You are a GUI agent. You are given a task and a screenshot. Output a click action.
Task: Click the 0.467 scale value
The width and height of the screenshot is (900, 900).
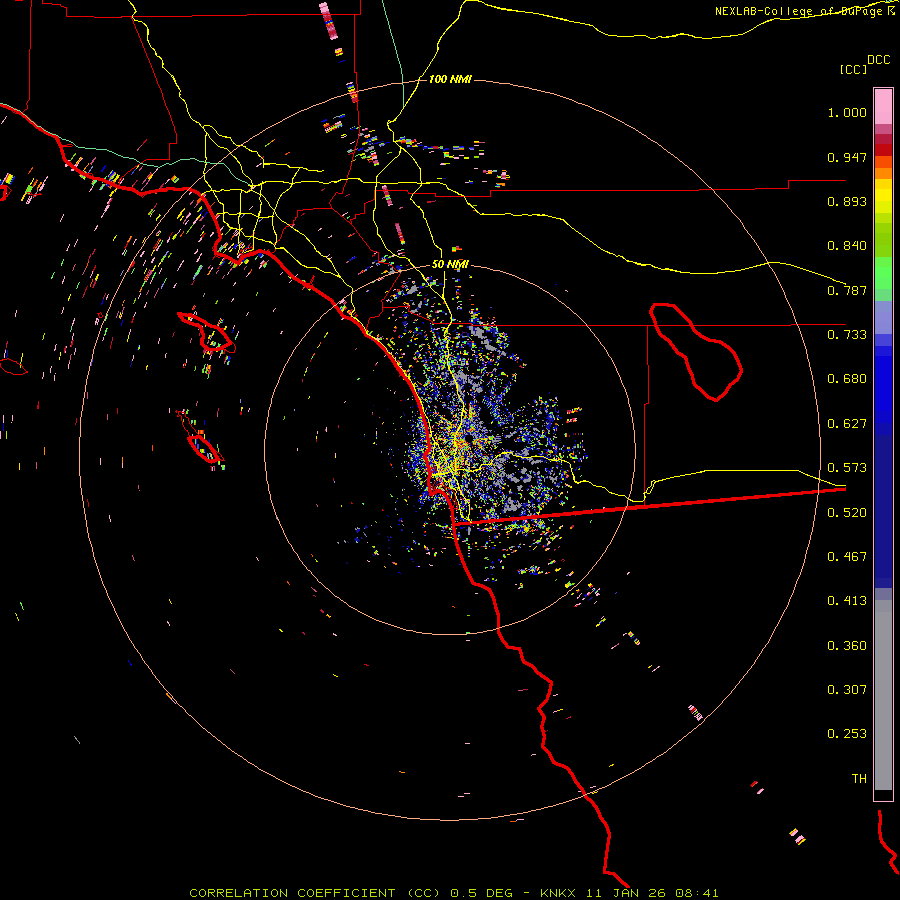click(847, 557)
